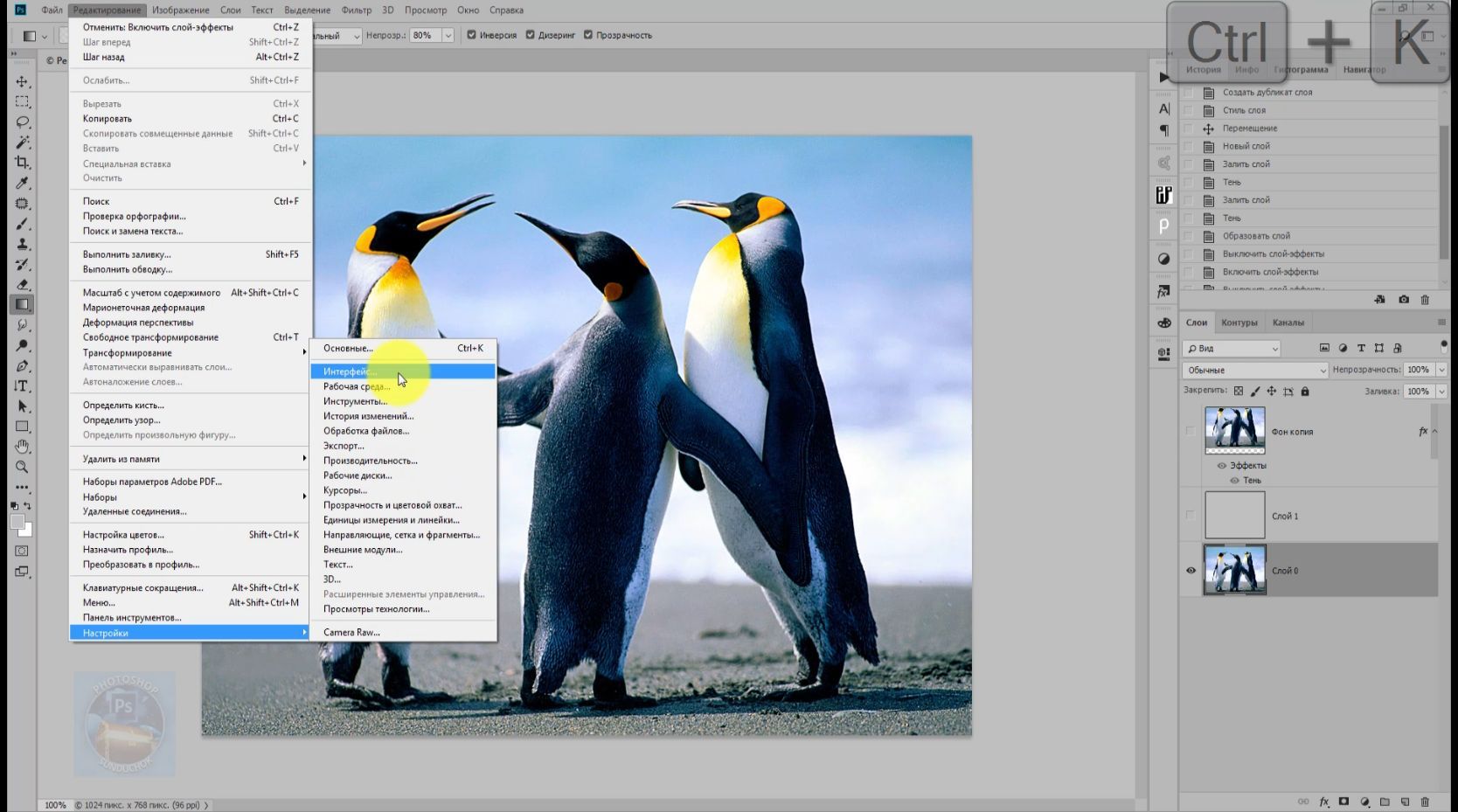This screenshot has height=812, width=1458.
Task: Switch to the Контуры tab
Action: coord(1239,323)
